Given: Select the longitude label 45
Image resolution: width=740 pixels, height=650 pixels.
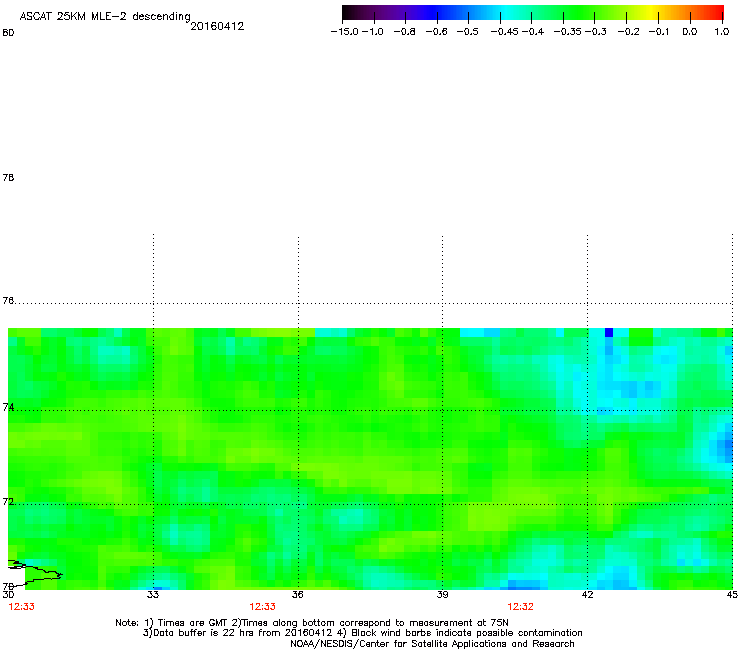Looking at the screenshot, I should click(732, 595).
